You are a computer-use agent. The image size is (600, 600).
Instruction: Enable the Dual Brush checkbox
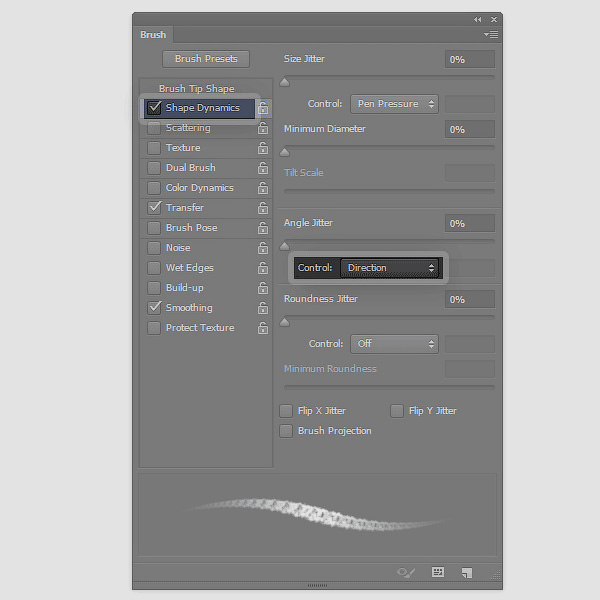tap(154, 168)
